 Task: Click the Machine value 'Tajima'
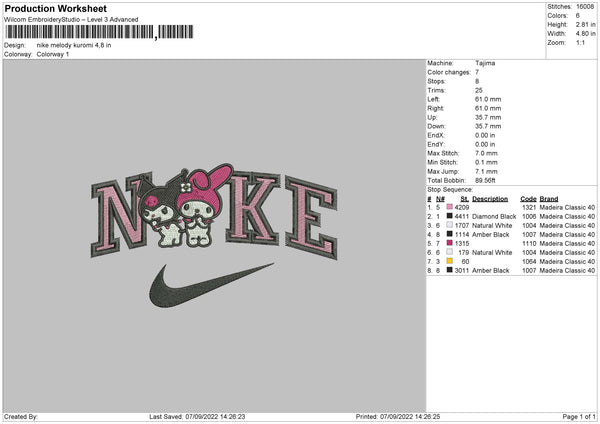(x=485, y=63)
